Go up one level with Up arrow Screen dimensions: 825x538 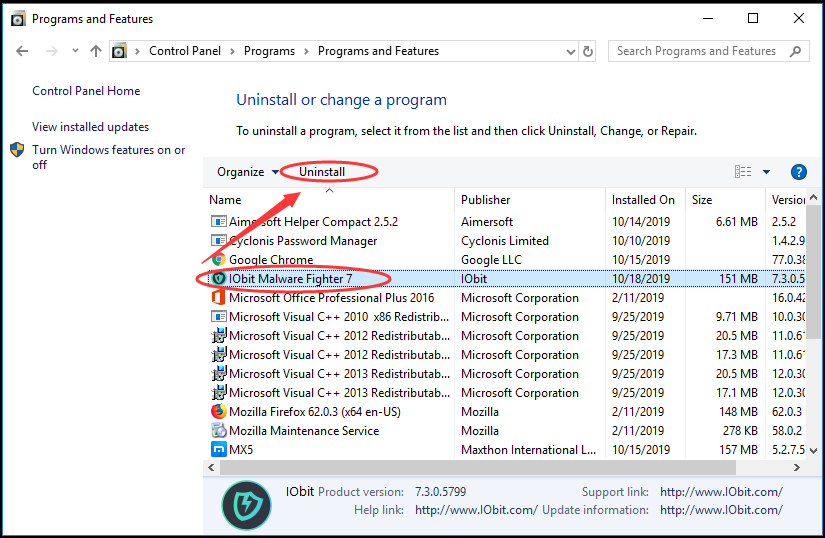[x=96, y=51]
